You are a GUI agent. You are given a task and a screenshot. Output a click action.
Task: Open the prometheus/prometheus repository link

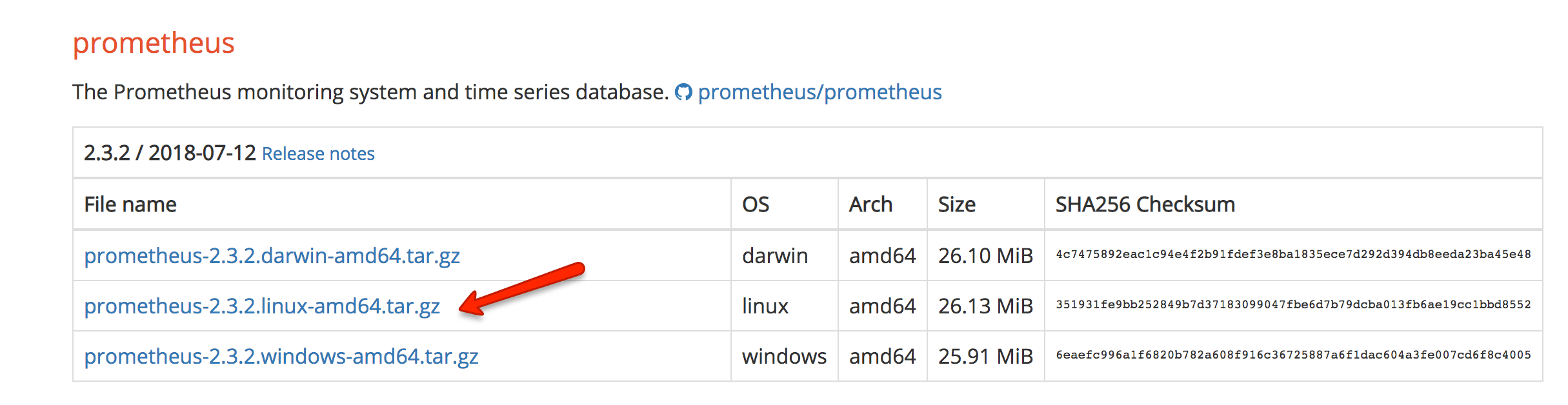point(819,92)
